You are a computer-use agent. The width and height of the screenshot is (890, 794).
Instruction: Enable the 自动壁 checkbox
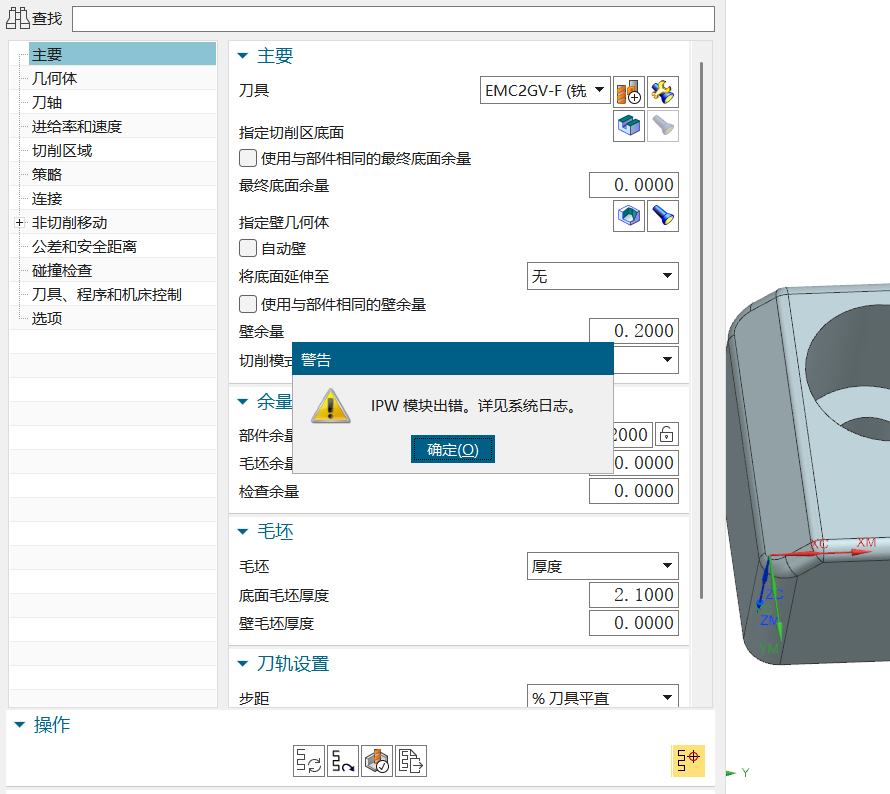248,247
